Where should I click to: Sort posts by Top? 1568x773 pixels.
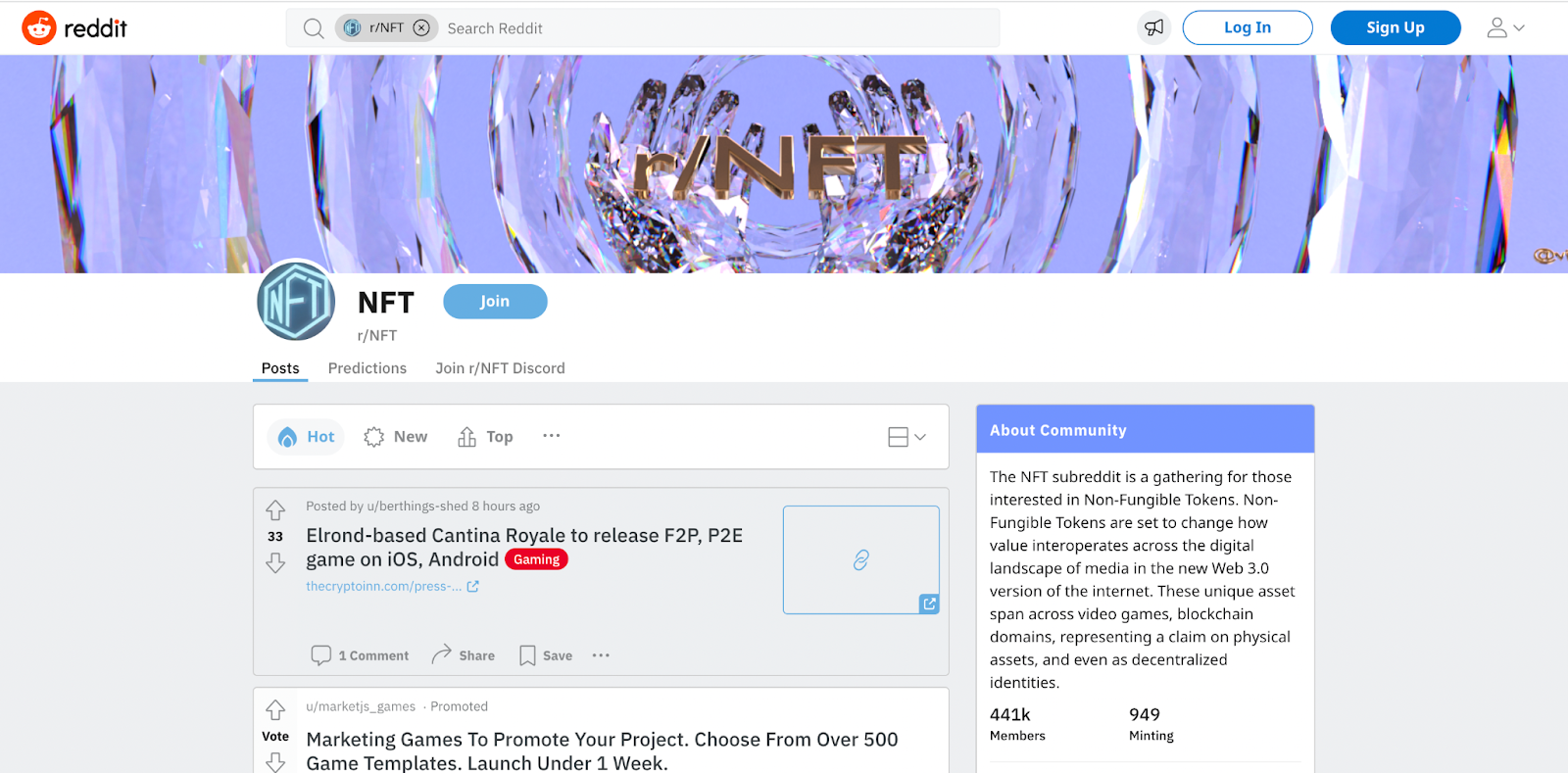point(486,437)
